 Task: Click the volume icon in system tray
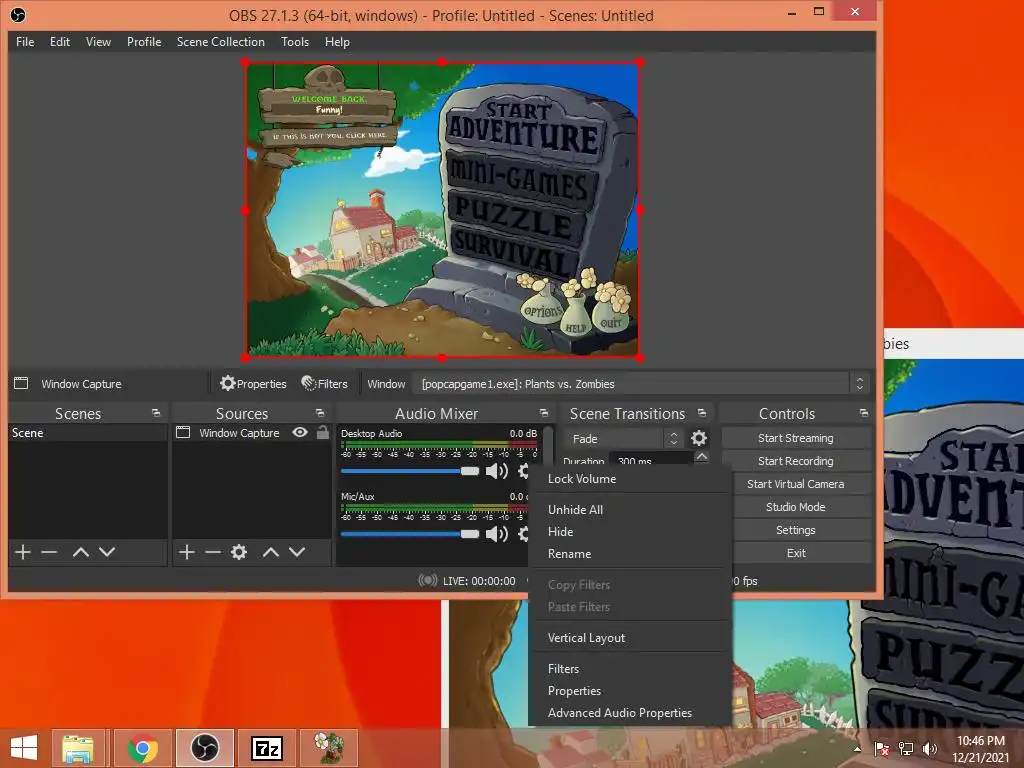(929, 748)
